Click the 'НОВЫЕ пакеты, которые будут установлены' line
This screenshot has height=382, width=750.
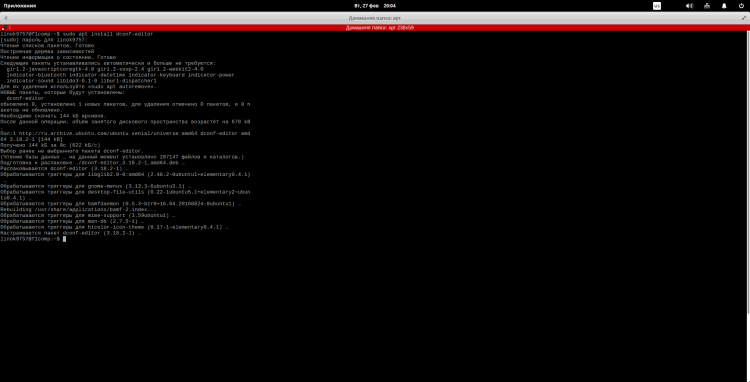[62, 92]
